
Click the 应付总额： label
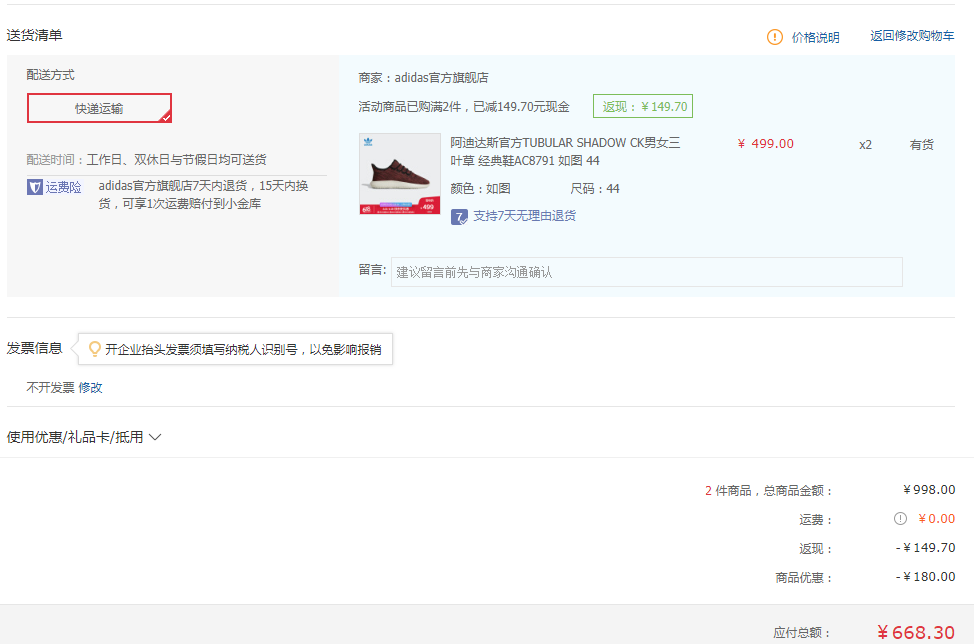802,633
